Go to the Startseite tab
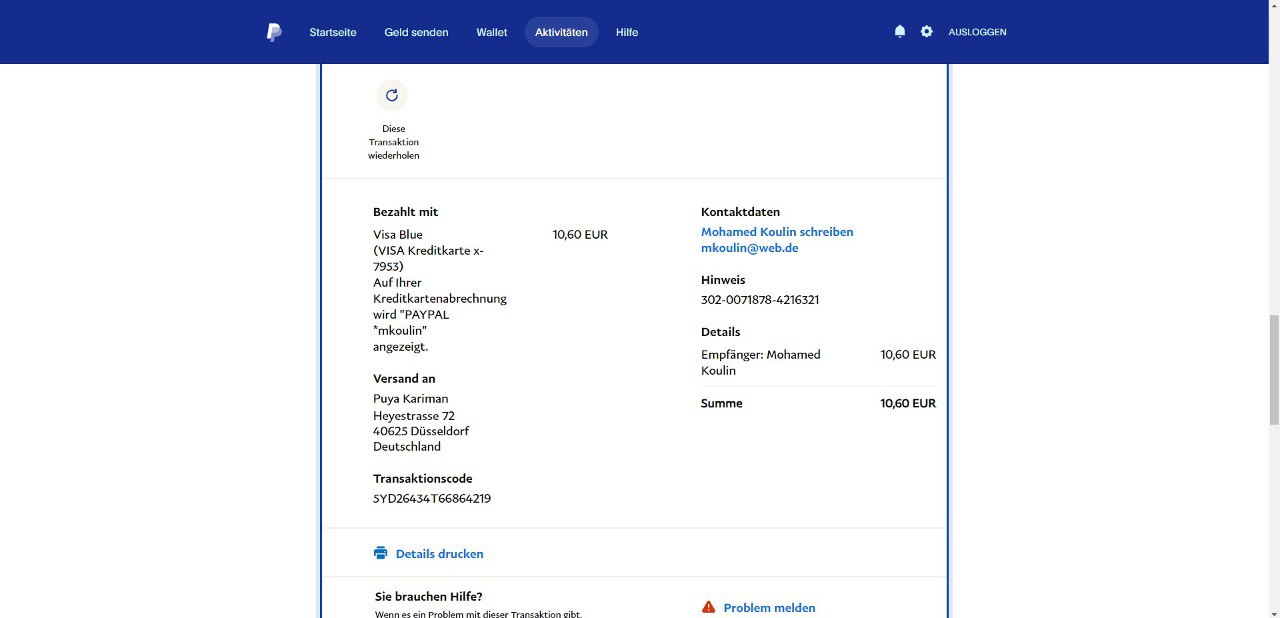 pos(332,32)
